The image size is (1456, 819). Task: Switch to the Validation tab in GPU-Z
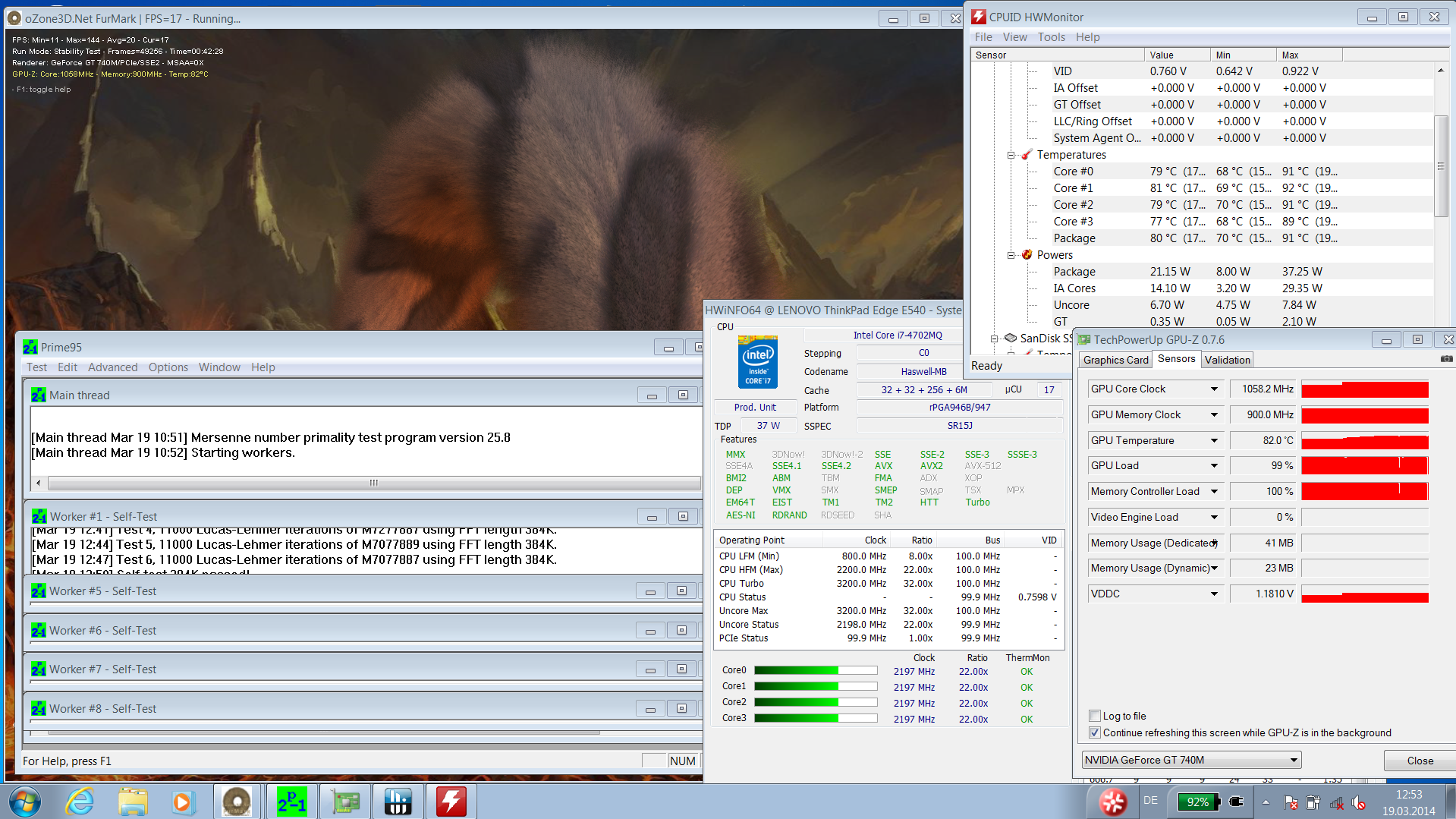tap(1227, 360)
